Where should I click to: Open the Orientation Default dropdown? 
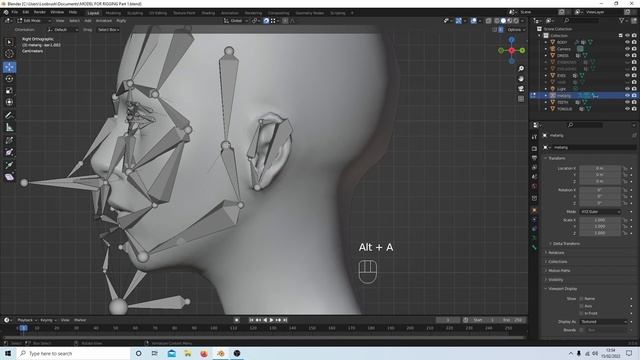click(63, 30)
